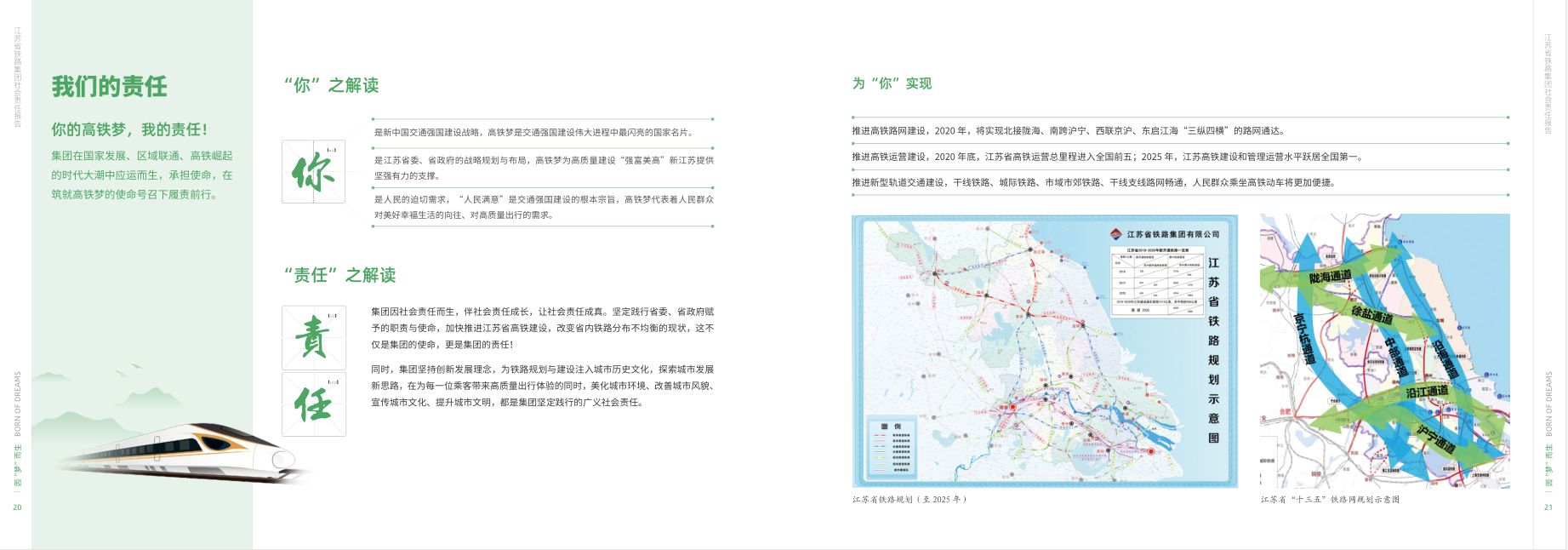Click the caption 江苏省铁路规划（至2025年）
1568x550 pixels.
[x=909, y=500]
